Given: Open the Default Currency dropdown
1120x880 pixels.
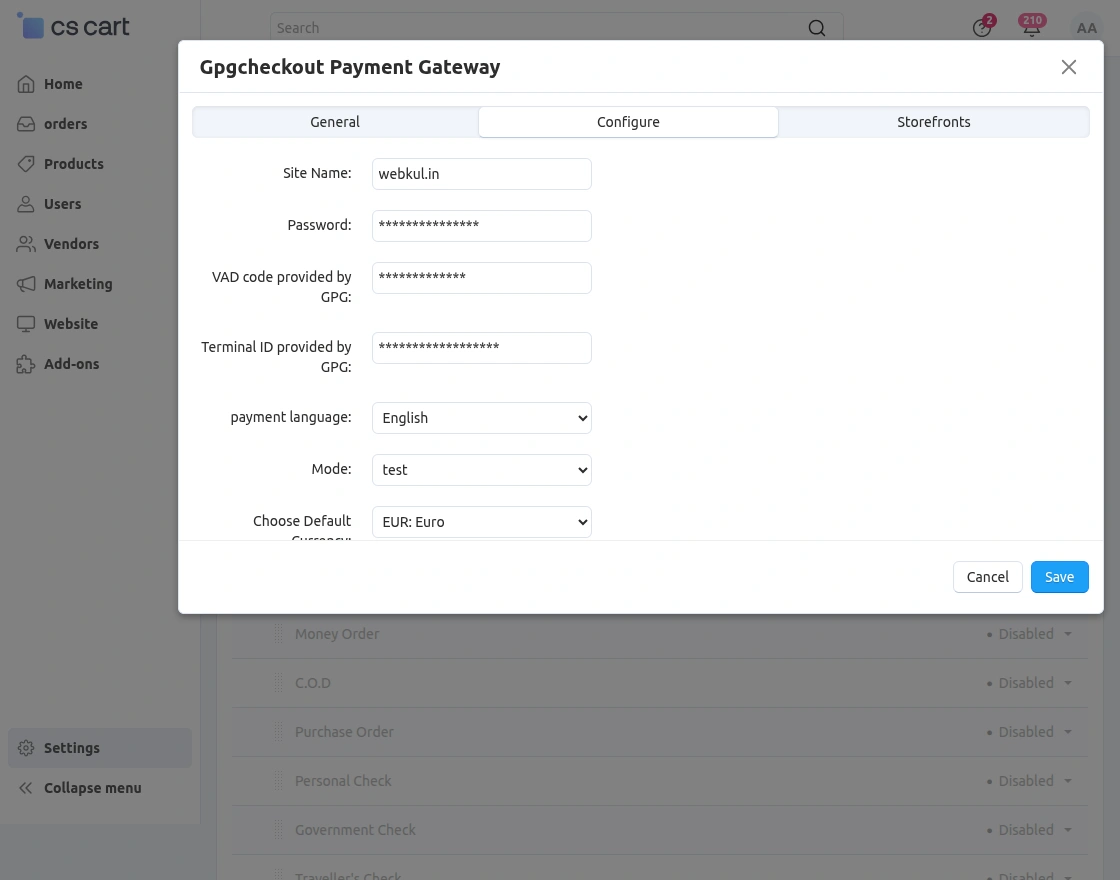Looking at the screenshot, I should pyautogui.click(x=481, y=522).
